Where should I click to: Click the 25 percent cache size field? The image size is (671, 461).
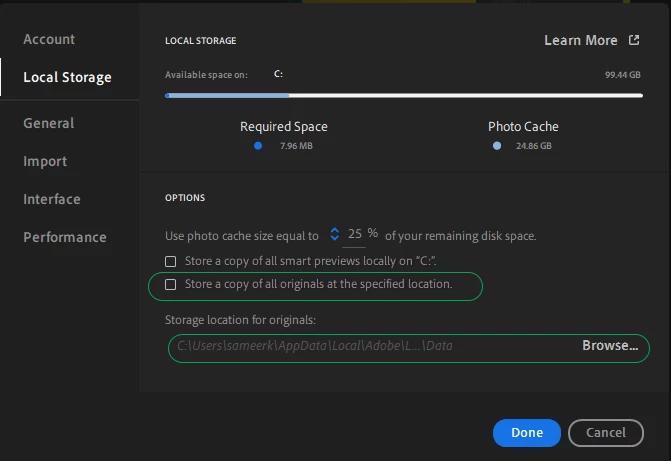tap(354, 234)
